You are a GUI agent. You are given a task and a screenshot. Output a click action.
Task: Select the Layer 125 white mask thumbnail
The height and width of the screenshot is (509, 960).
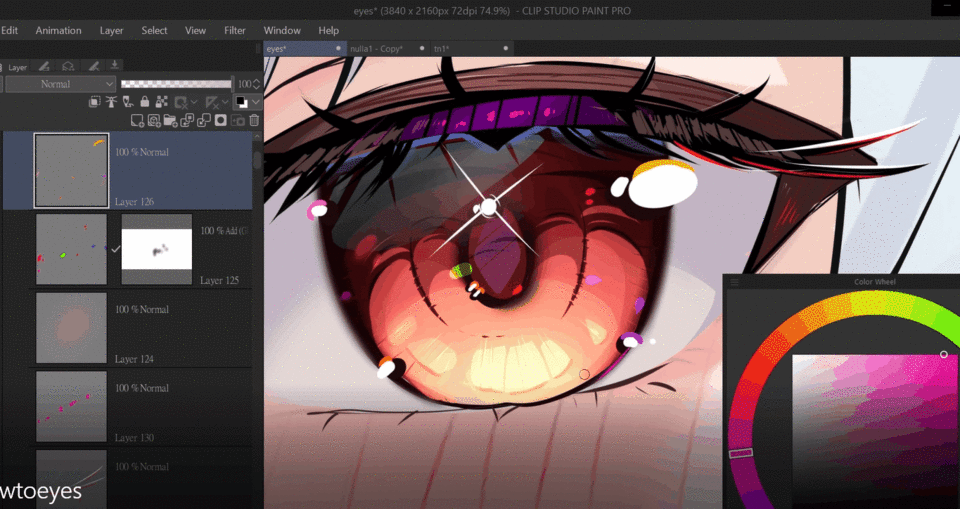pos(157,249)
